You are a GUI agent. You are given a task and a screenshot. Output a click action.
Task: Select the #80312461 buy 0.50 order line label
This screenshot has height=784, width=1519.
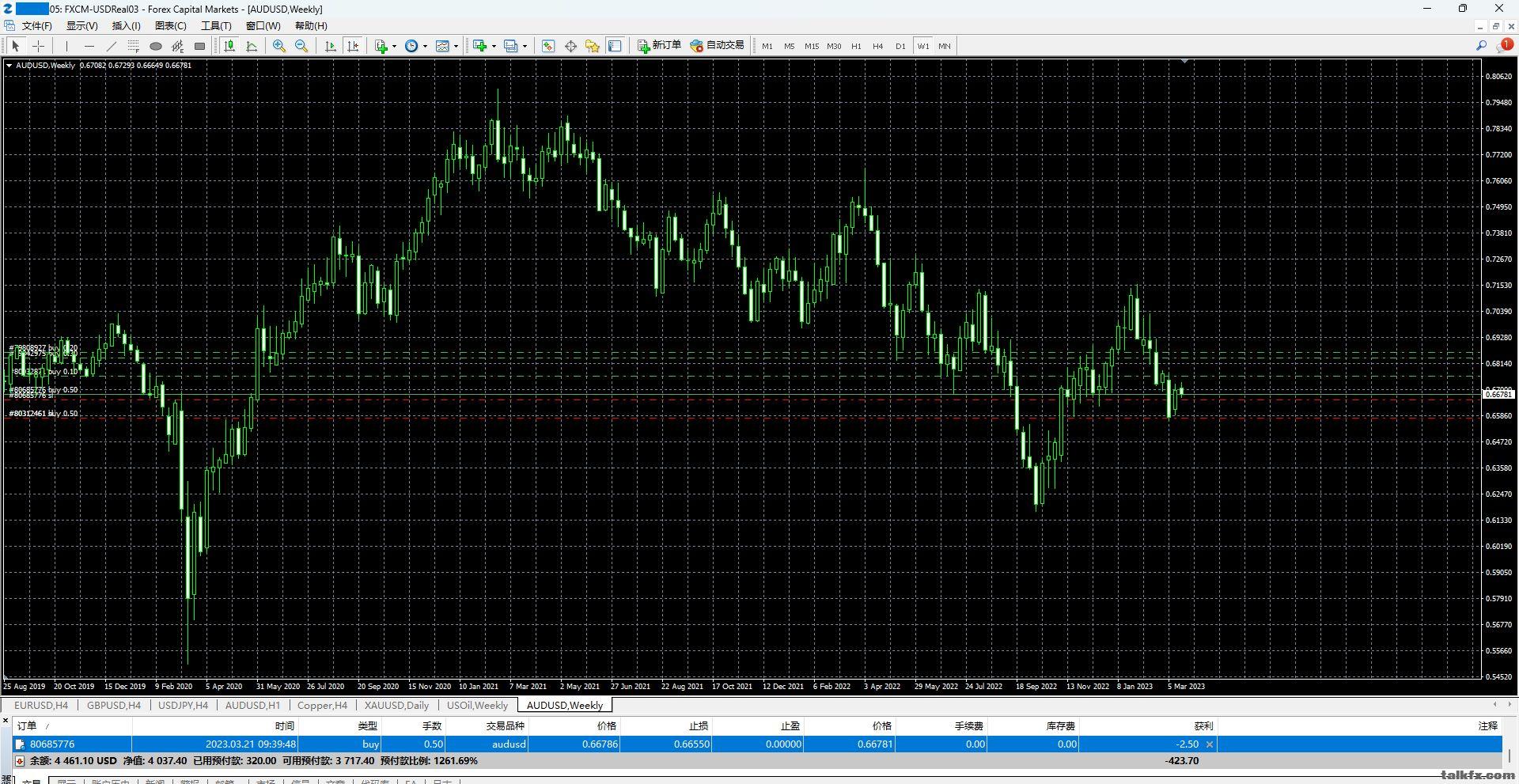point(44,414)
